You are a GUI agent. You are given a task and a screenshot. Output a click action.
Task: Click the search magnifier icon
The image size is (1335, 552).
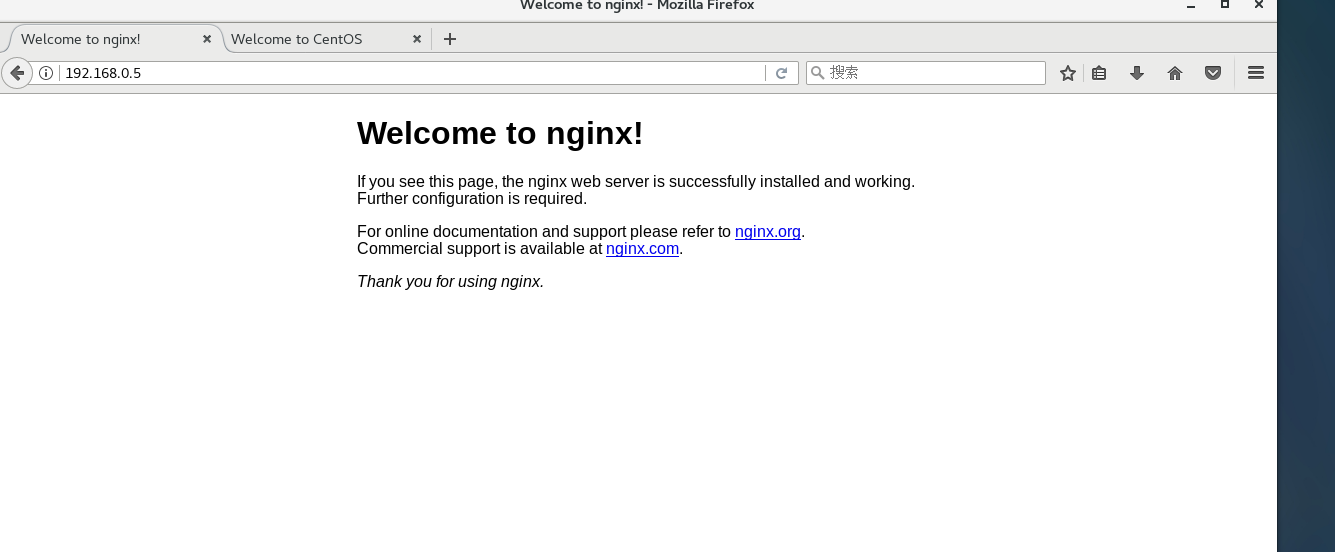pyautogui.click(x=817, y=73)
